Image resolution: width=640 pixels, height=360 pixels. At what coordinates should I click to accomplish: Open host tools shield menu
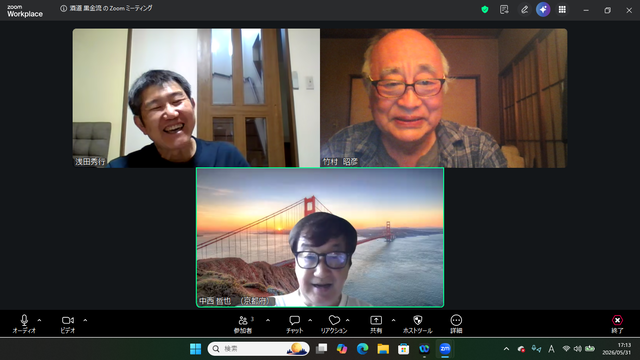coord(418,324)
